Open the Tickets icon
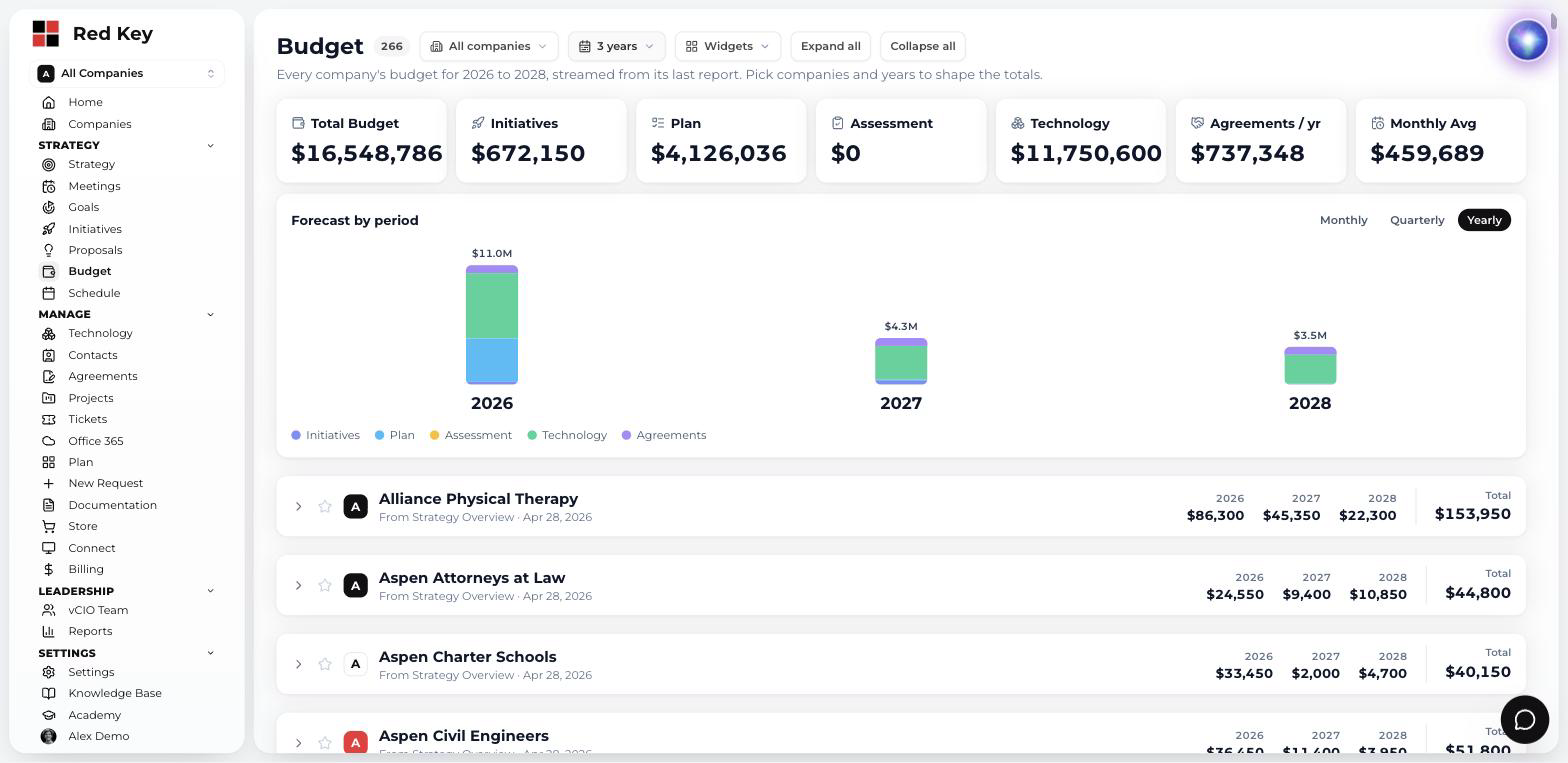 click(48, 419)
